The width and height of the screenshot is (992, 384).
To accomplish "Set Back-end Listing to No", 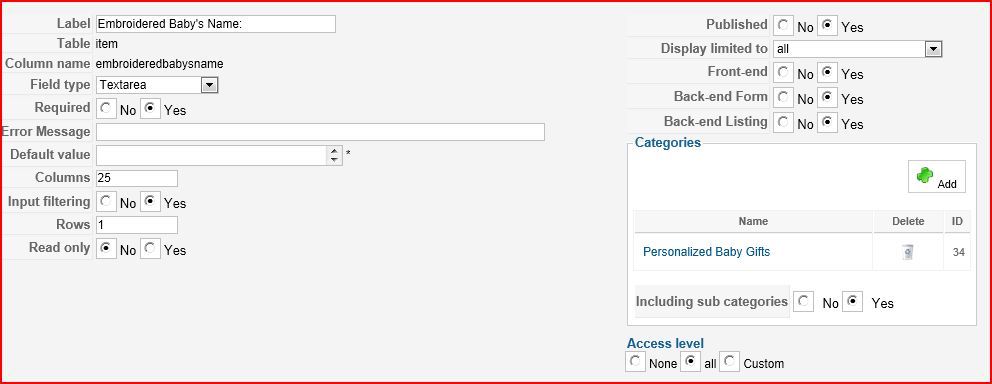I will (x=783, y=123).
